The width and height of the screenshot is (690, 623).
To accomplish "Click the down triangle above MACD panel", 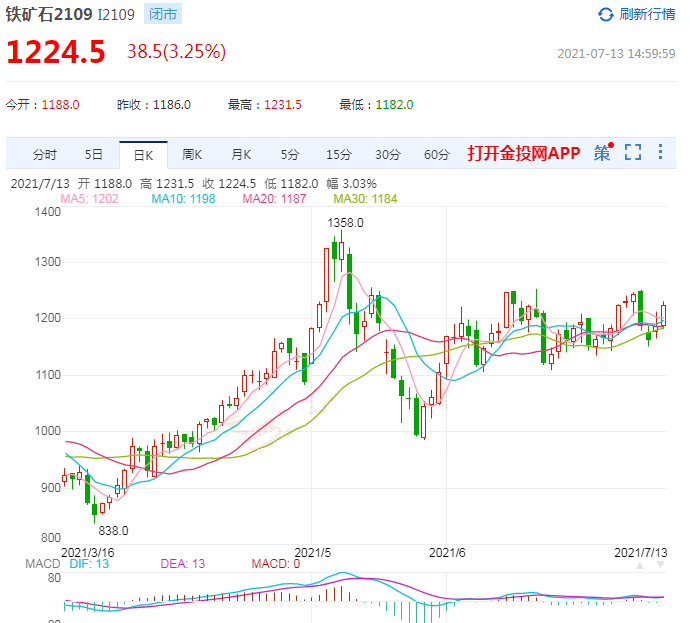I will (x=660, y=564).
